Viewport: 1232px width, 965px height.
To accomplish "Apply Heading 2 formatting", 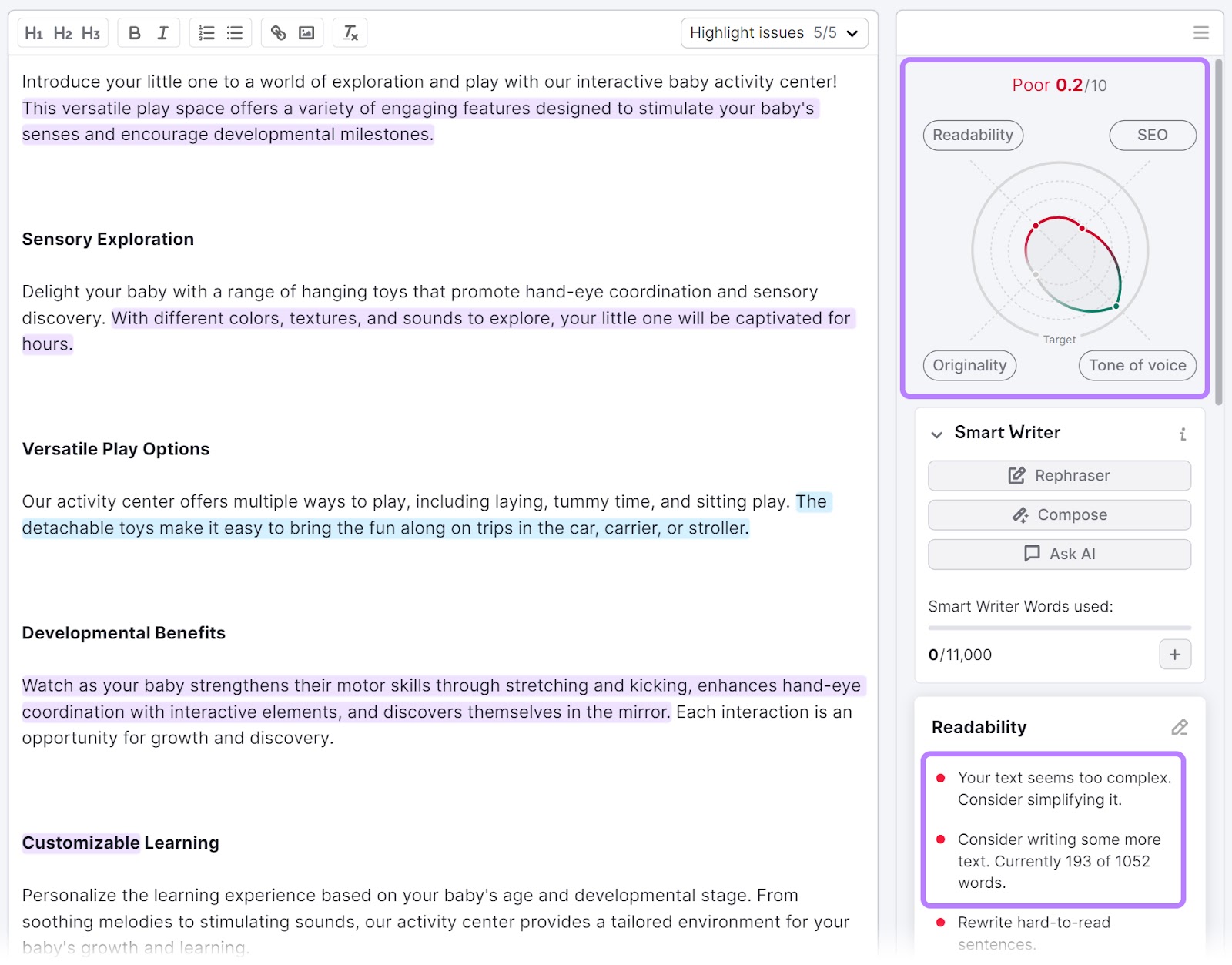I will coord(62,33).
